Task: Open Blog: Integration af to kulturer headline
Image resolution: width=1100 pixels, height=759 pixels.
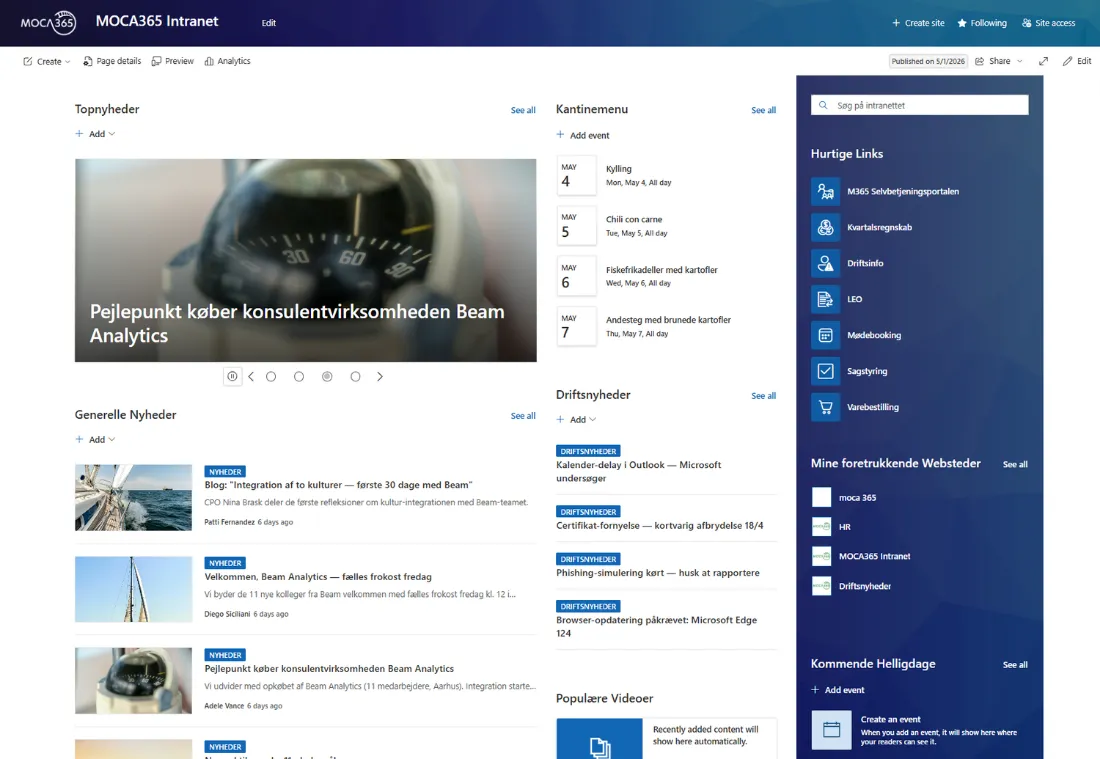Action: (x=338, y=485)
